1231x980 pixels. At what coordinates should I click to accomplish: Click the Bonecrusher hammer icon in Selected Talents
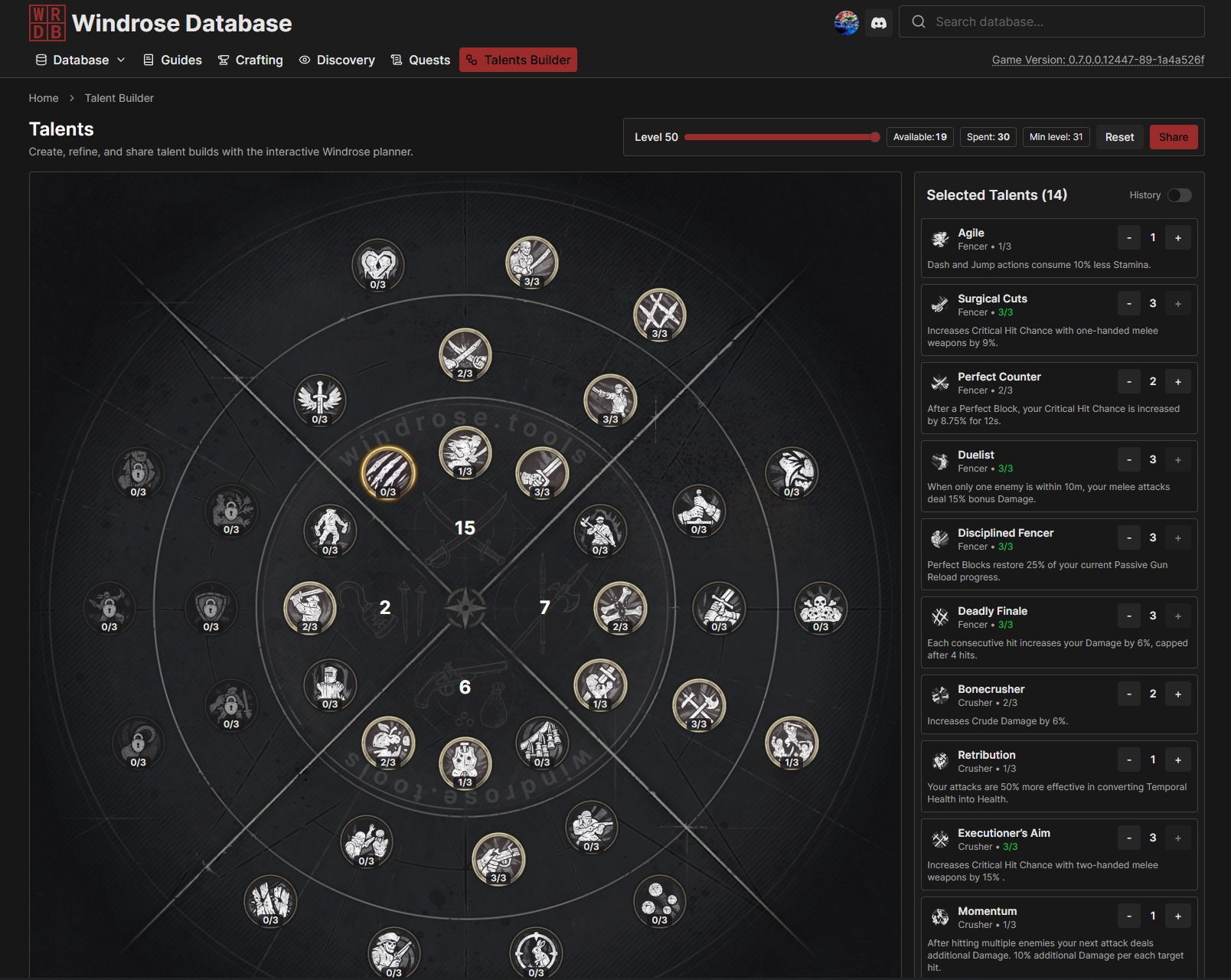[941, 694]
